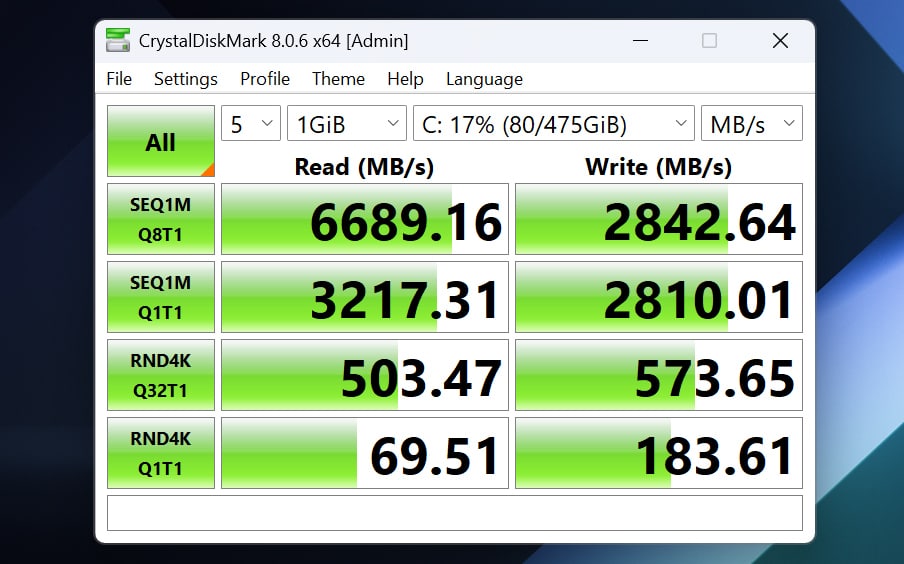Screen dimensions: 904x564
Task: Open the MB/s unit dropdown
Action: [752, 123]
